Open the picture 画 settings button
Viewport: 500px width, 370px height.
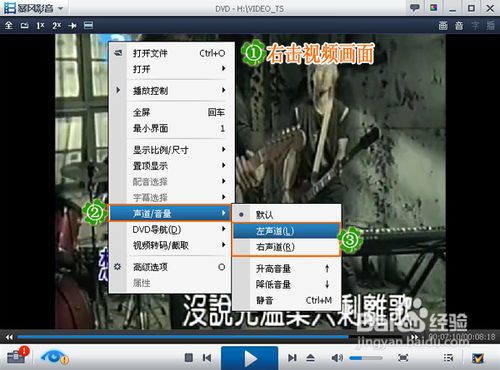pos(443,25)
